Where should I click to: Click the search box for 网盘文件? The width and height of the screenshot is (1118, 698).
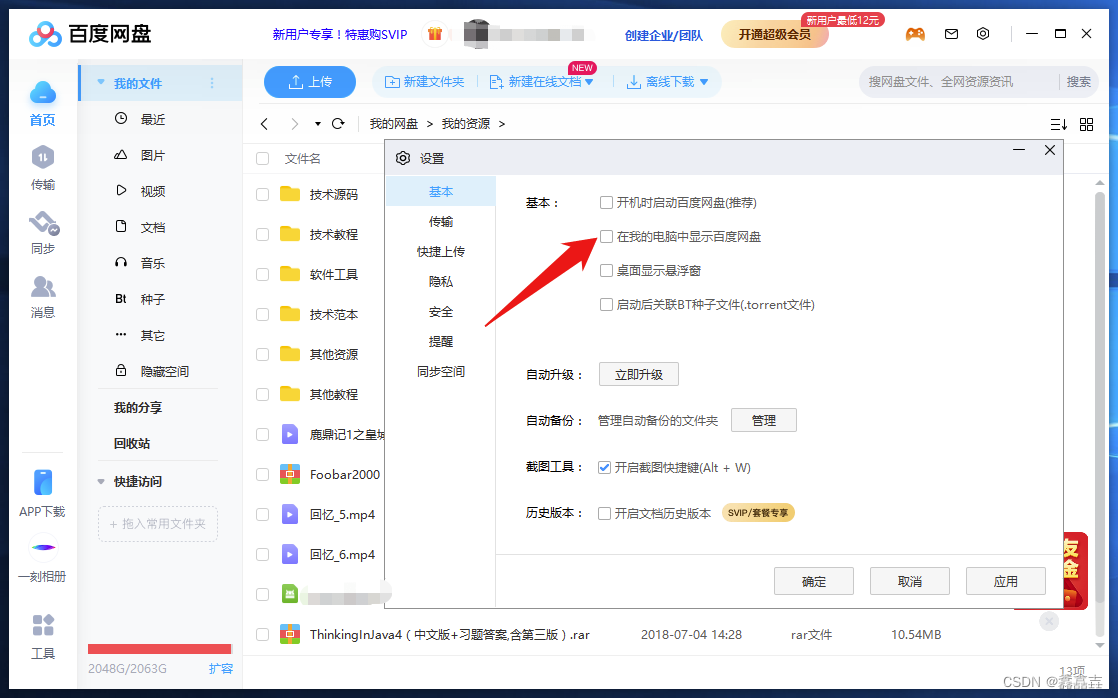coord(959,82)
